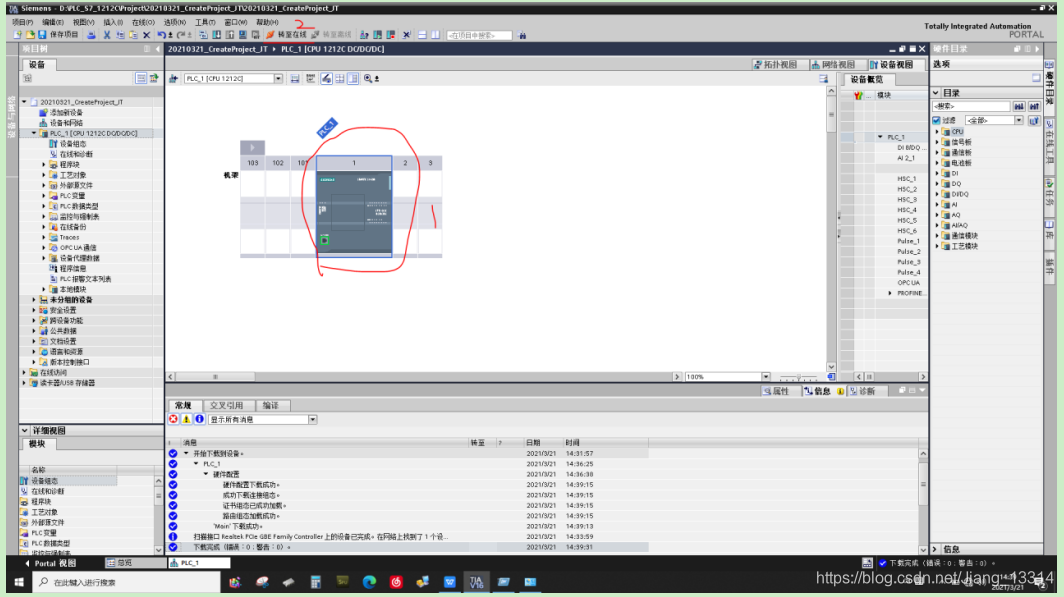The width and height of the screenshot is (1064, 597).
Task: Switch to 编译 compile tab
Action: point(271,406)
